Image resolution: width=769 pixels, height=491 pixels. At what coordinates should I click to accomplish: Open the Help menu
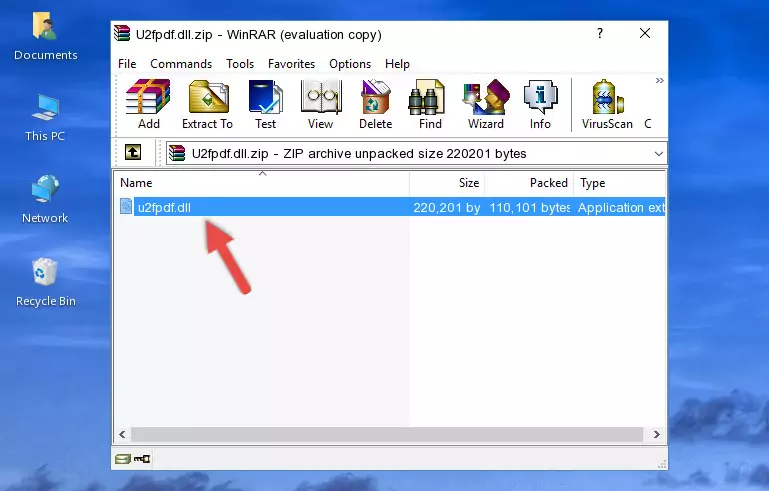(x=397, y=64)
